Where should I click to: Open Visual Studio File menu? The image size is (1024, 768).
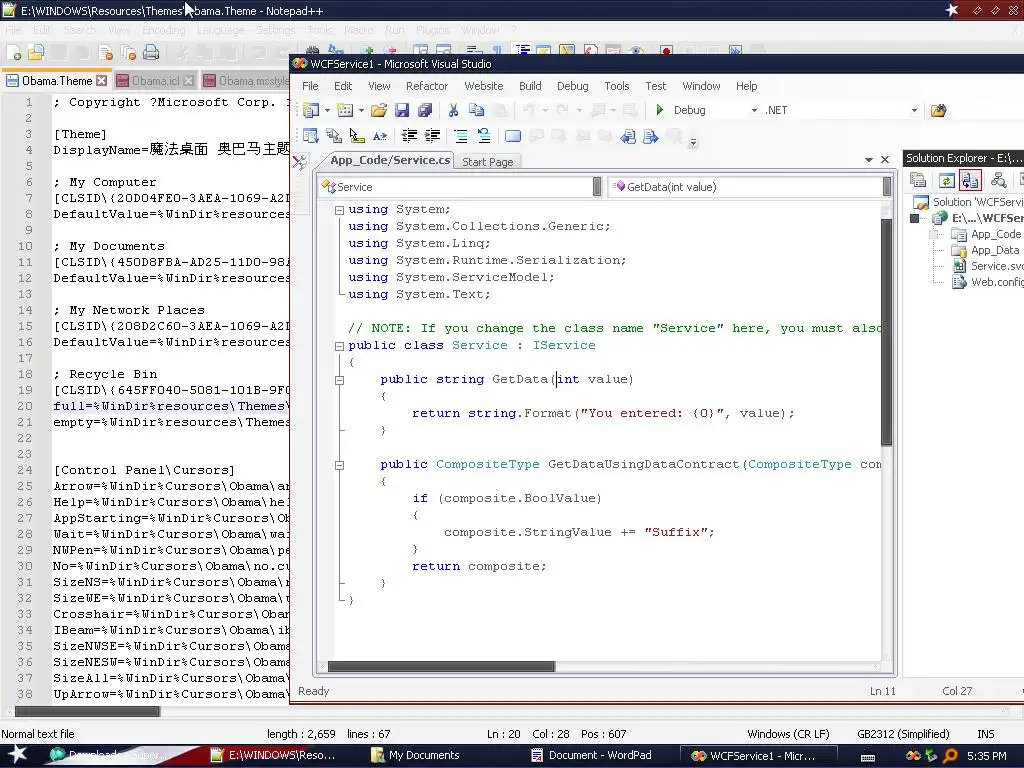point(310,86)
